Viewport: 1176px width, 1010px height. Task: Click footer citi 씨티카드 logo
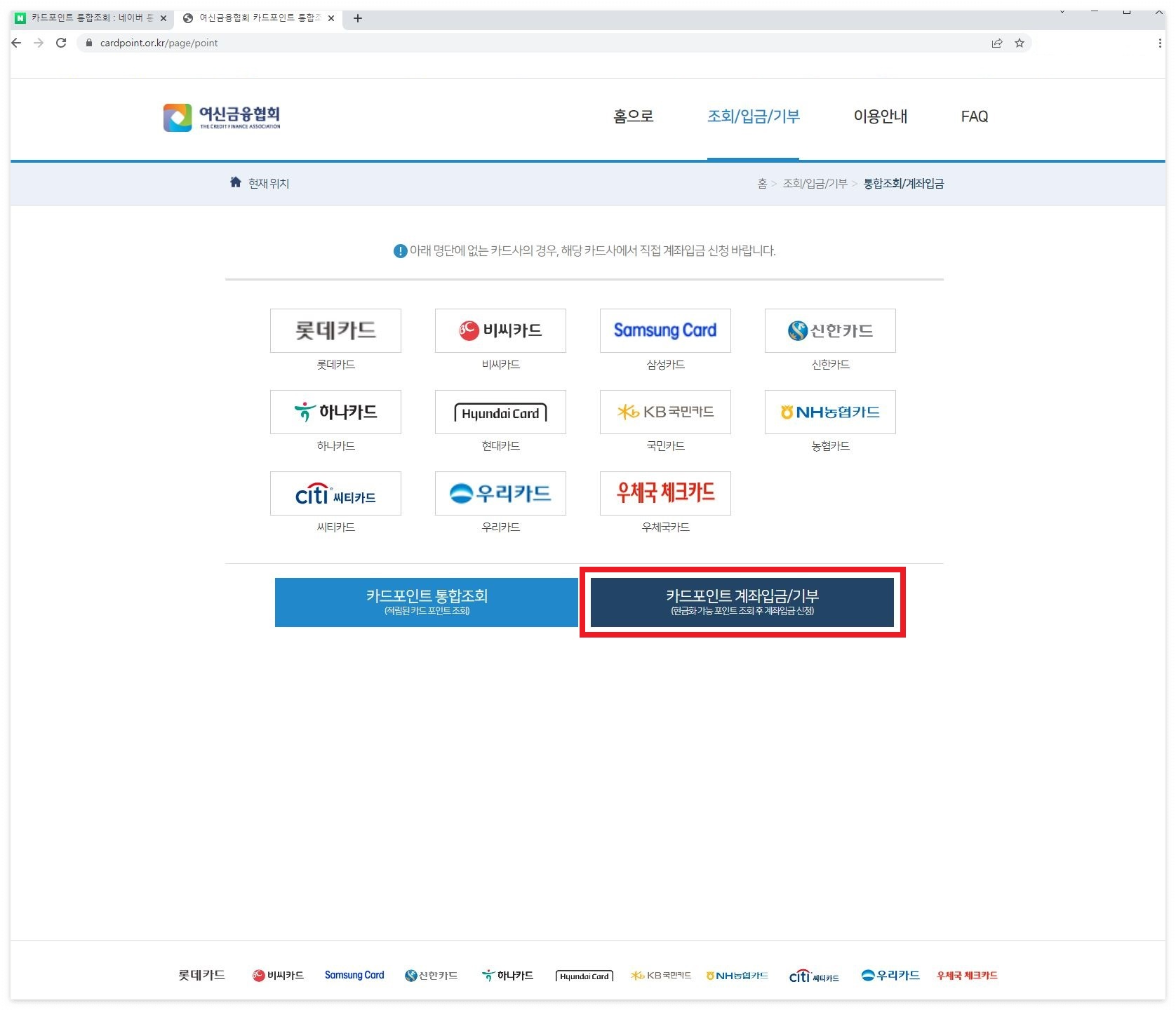pos(814,976)
